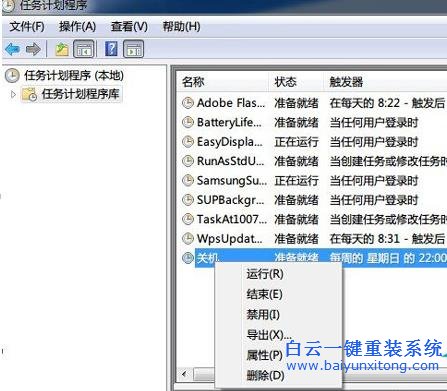The height and width of the screenshot is (391, 447).
Task: Toggle the console tree pane toolbar button
Action: point(84,49)
